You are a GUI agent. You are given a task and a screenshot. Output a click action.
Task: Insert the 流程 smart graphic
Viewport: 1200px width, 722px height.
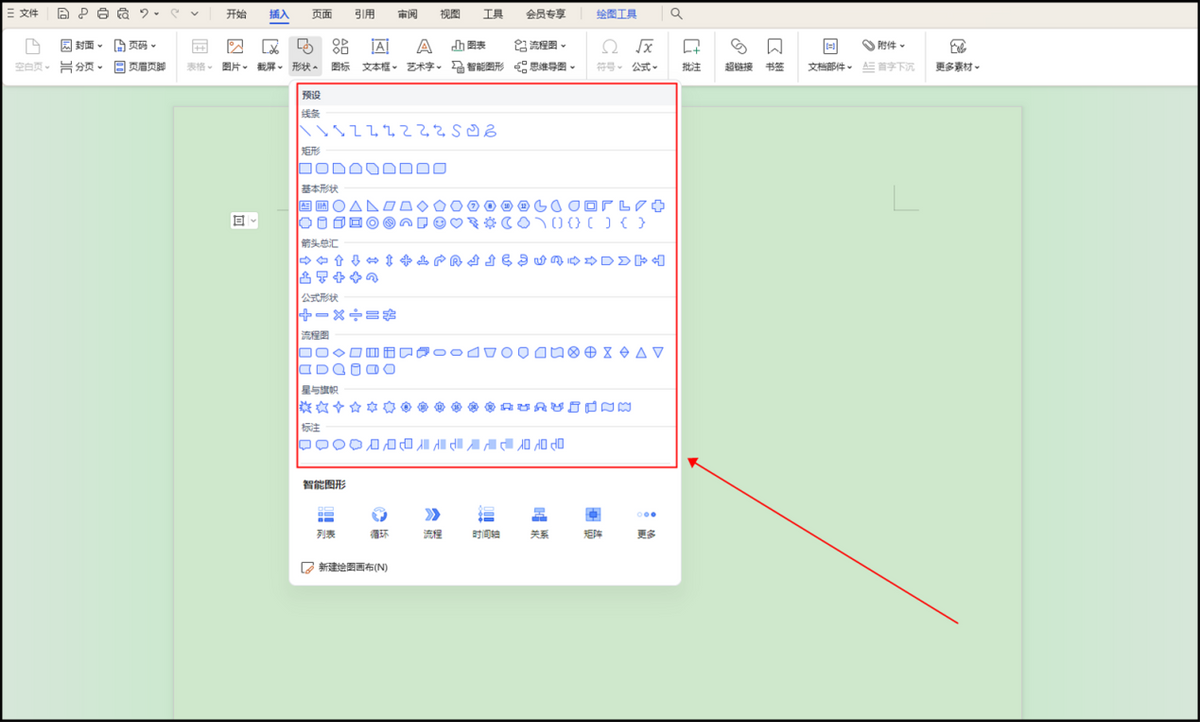432,522
